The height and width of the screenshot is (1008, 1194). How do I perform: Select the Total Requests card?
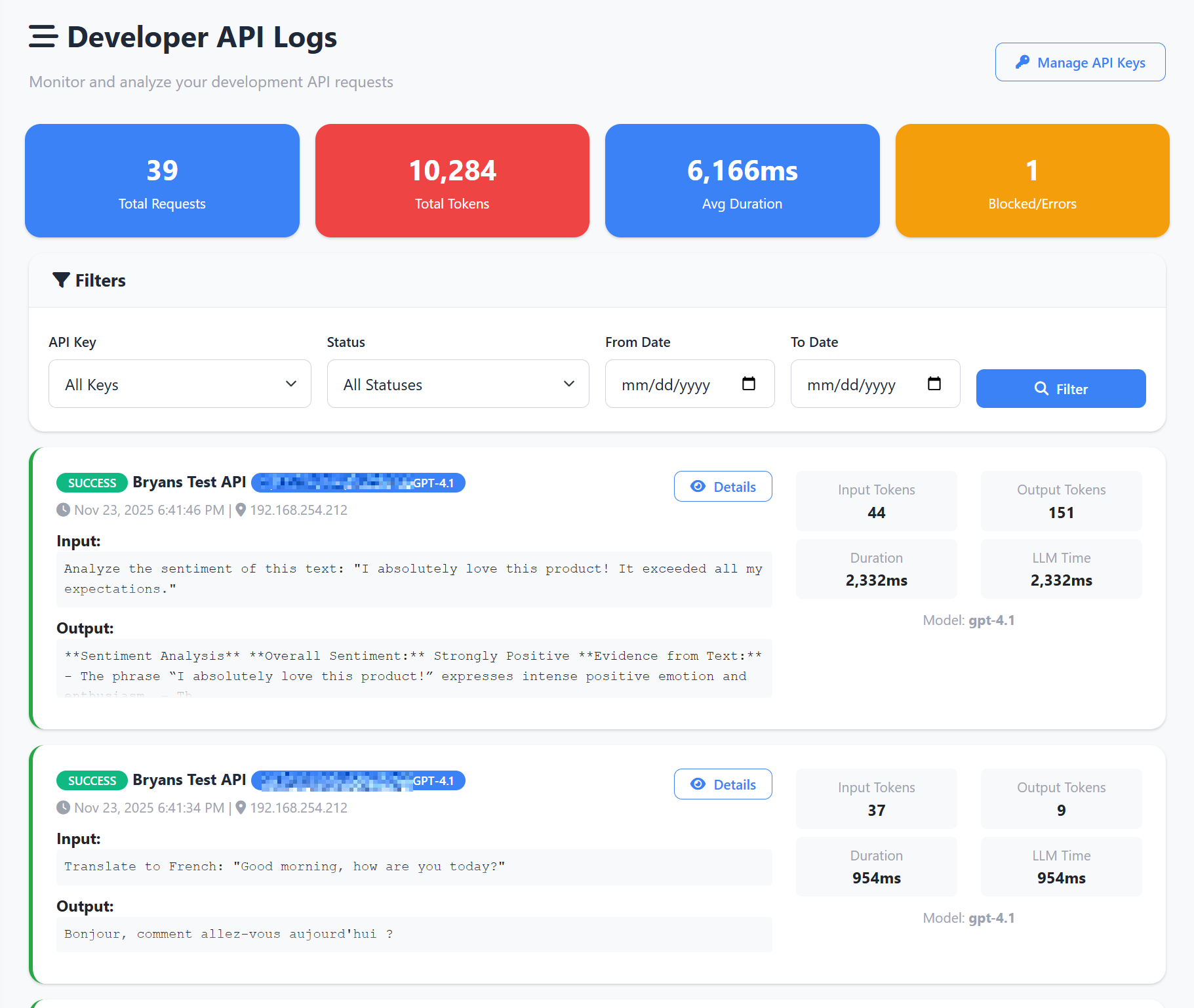coord(161,180)
